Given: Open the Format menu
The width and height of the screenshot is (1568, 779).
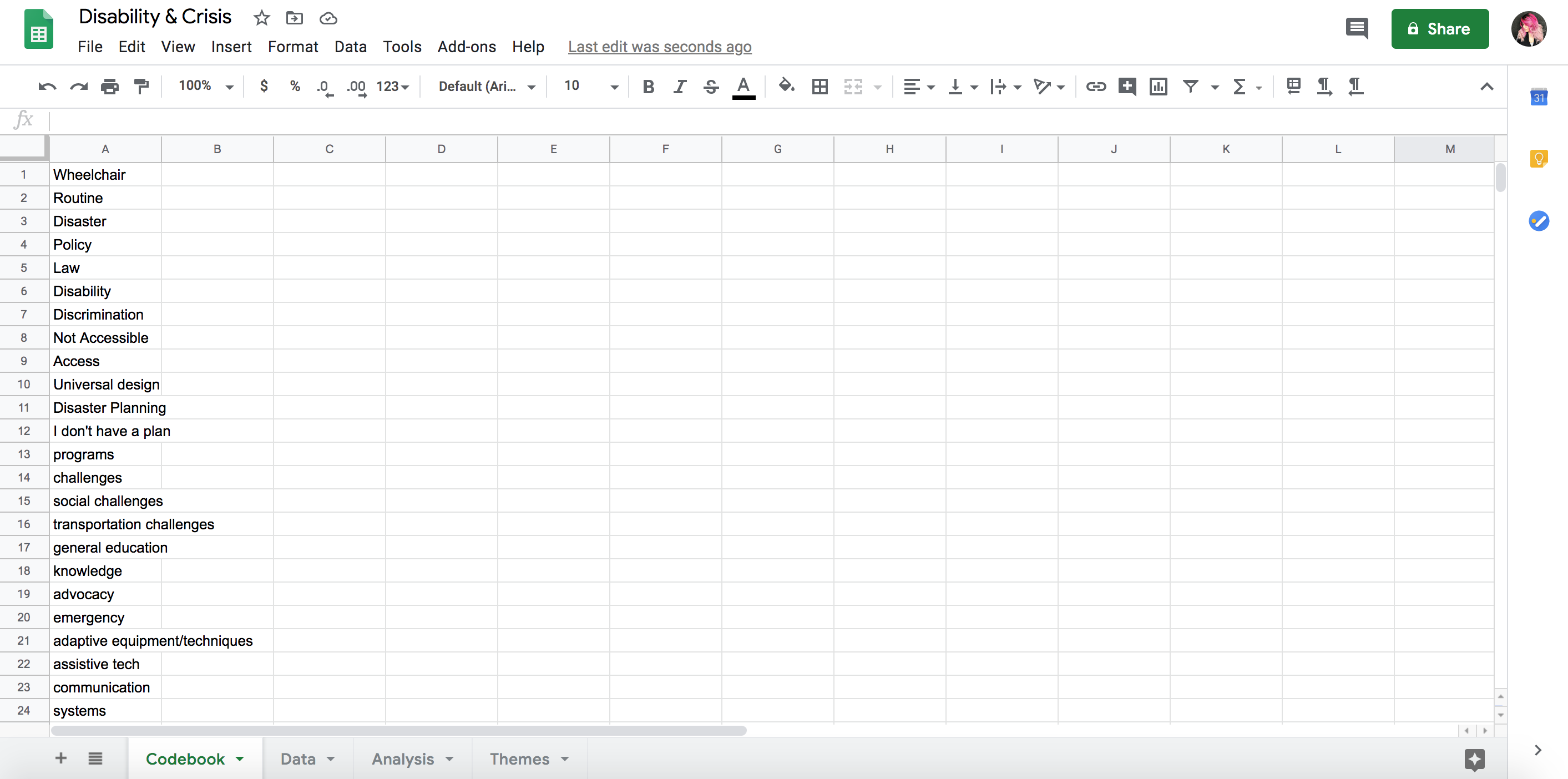Looking at the screenshot, I should [293, 47].
